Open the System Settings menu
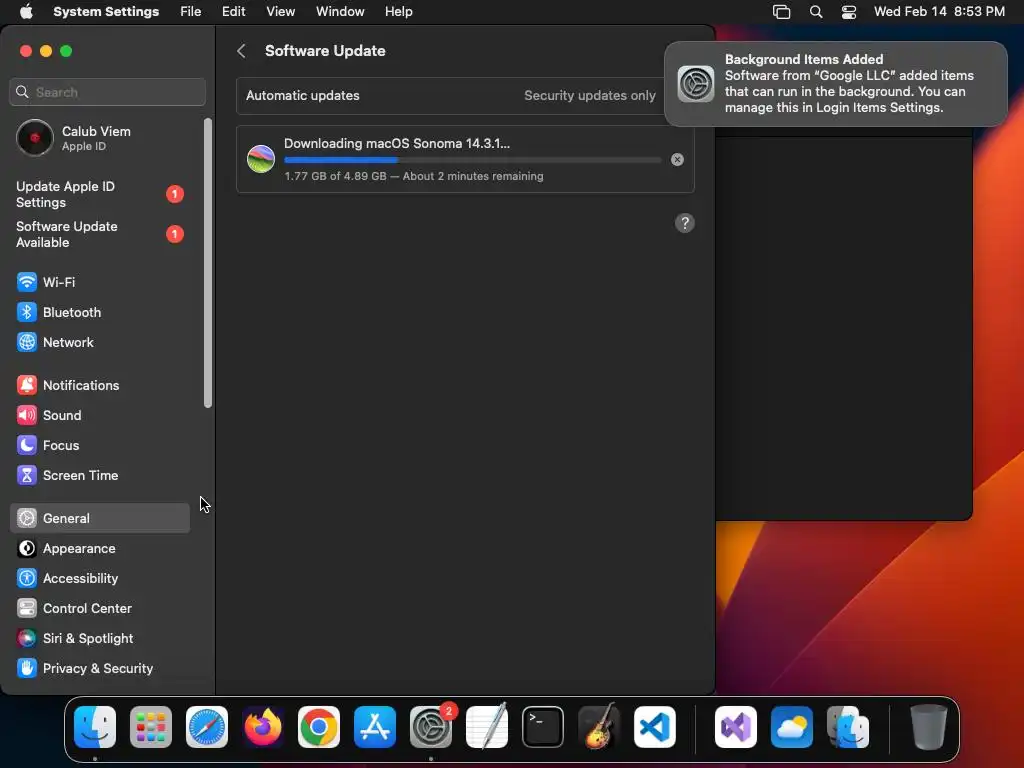 coord(106,12)
